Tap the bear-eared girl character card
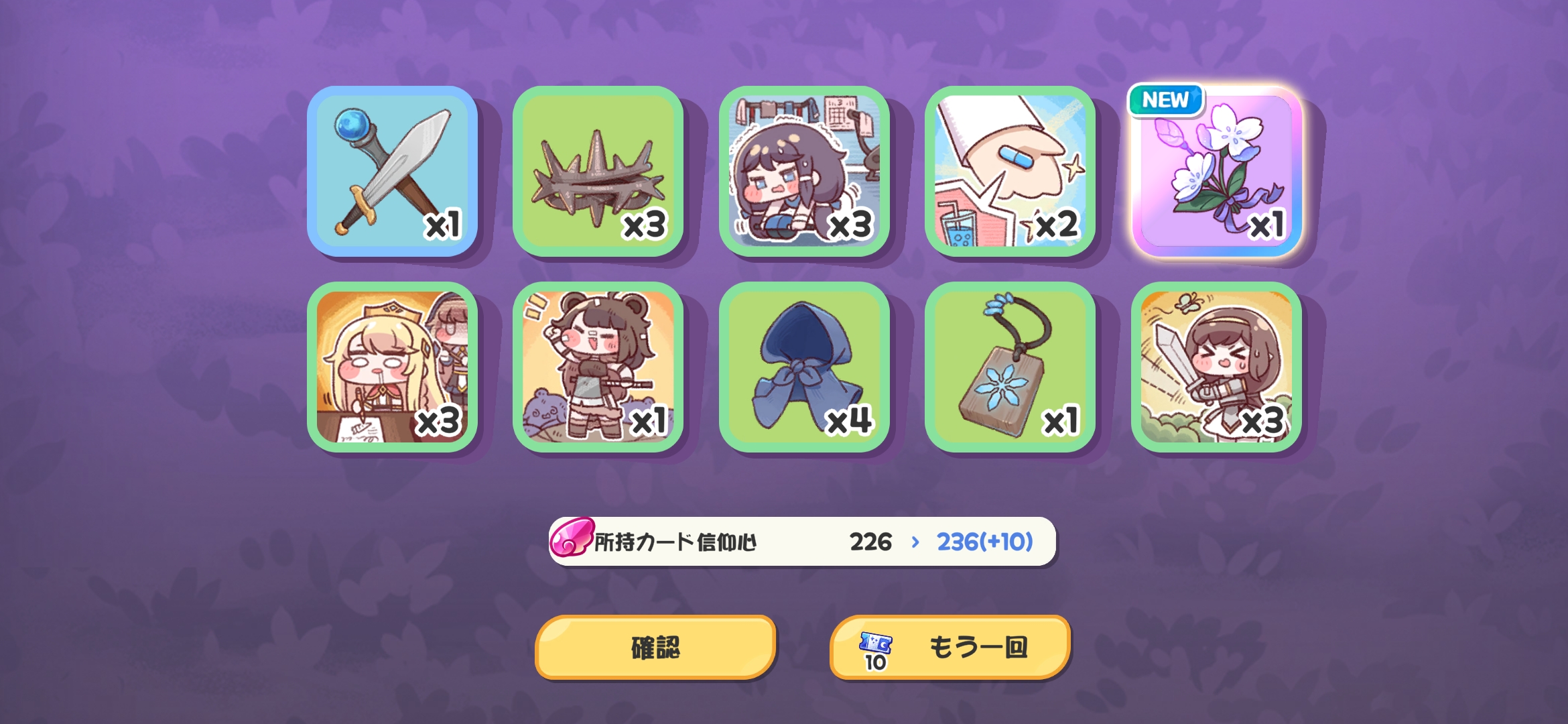 tap(598, 367)
